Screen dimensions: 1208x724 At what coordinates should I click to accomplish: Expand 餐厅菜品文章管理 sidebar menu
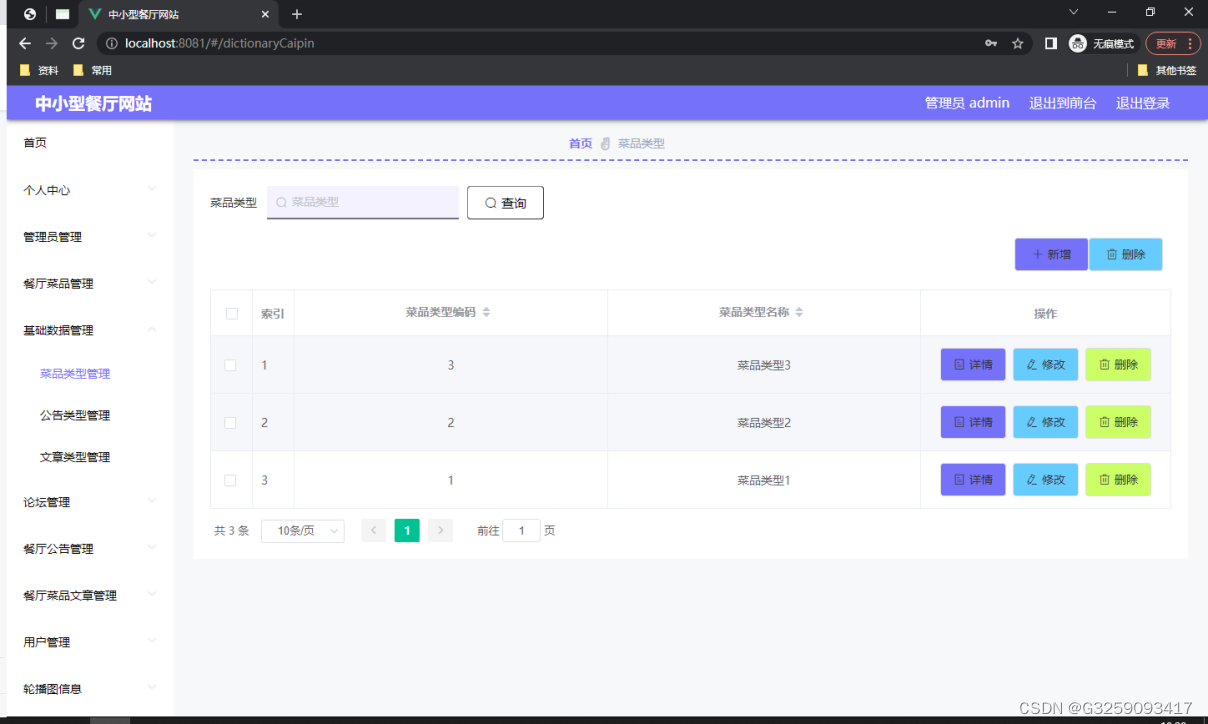[90, 596]
